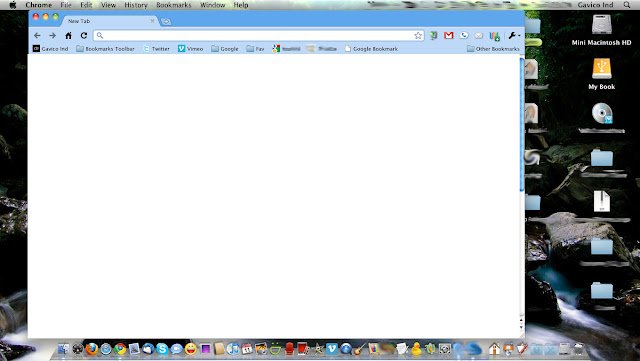Bookmark this page with the star icon
640x361 pixels.
(x=418, y=36)
